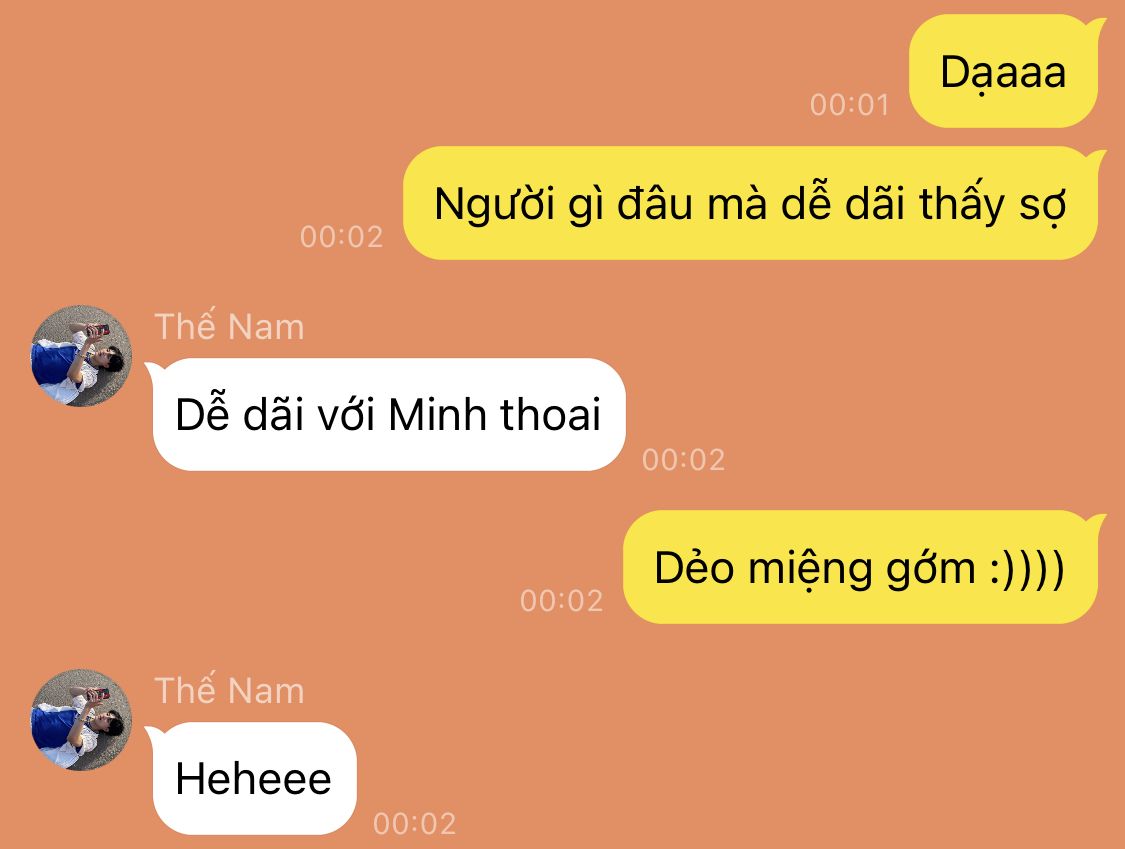1125x849 pixels.
Task: Open sender name 'Thế Nam' above 'Dễ dãi' message
Action: click(230, 327)
